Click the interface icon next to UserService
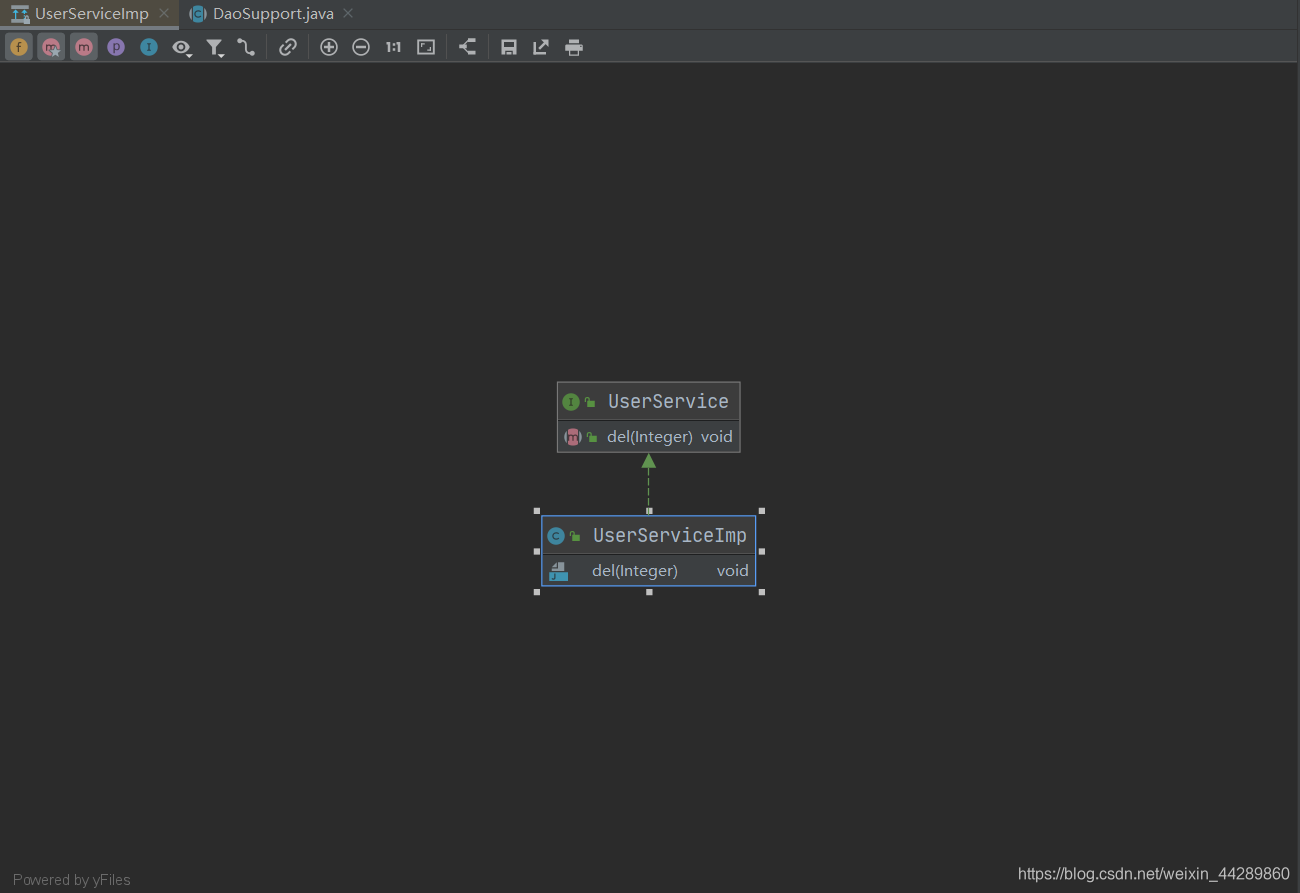Screen dimensions: 1300x893 pos(571,402)
